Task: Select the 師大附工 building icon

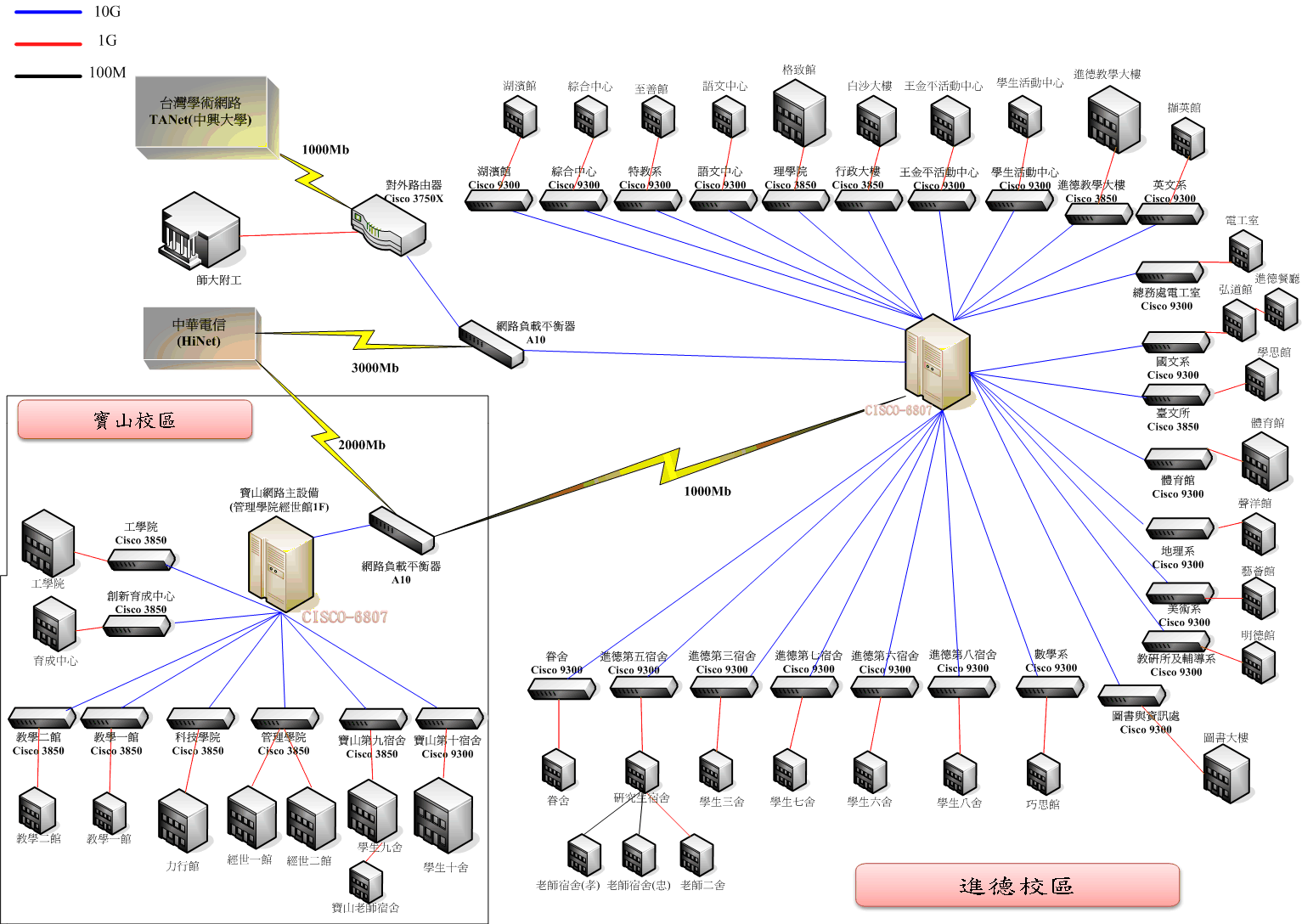Action: click(200, 230)
